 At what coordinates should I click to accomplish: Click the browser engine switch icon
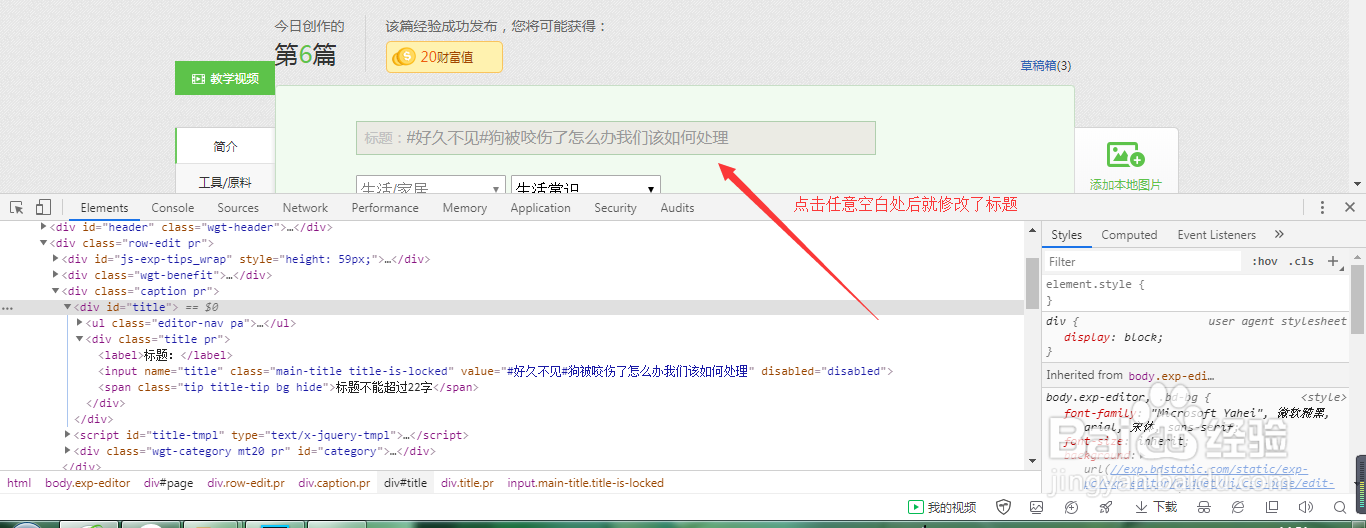coord(1238,507)
